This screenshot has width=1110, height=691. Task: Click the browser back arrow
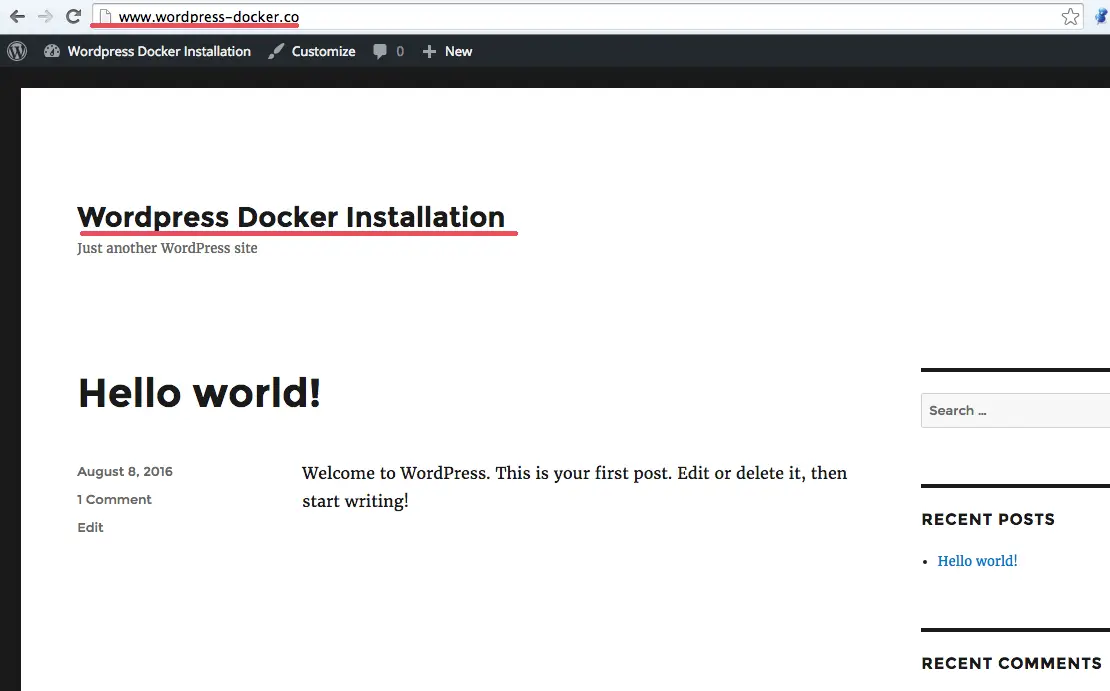(x=17, y=16)
